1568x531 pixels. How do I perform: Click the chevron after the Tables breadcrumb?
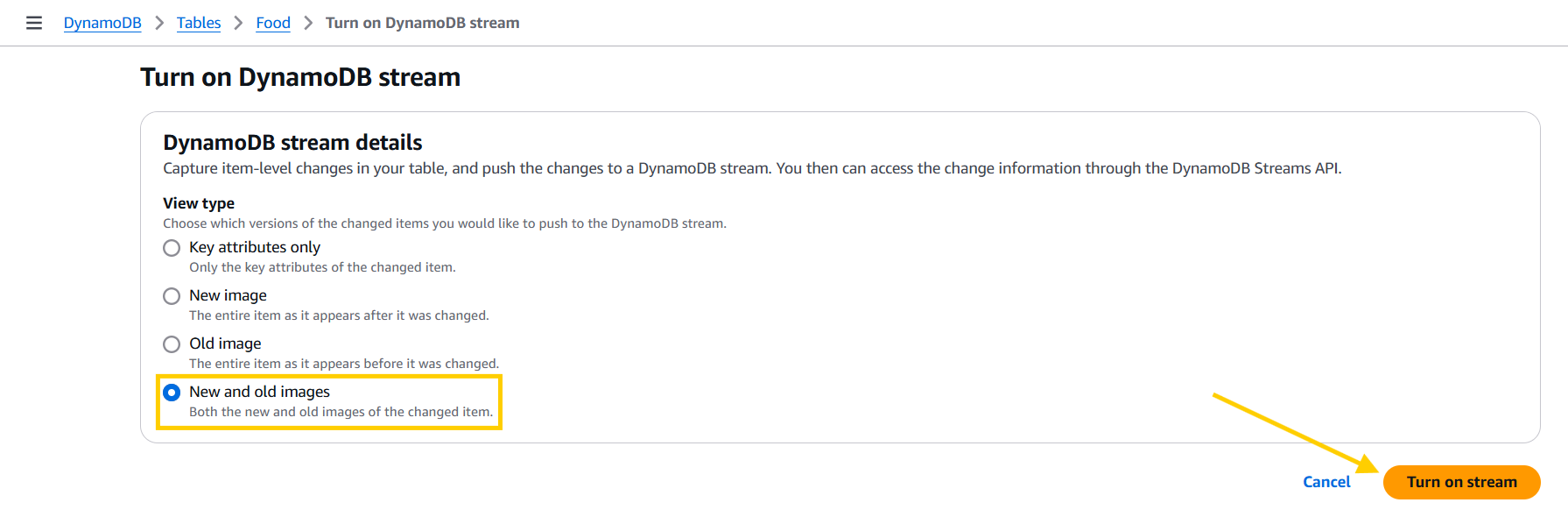[238, 23]
